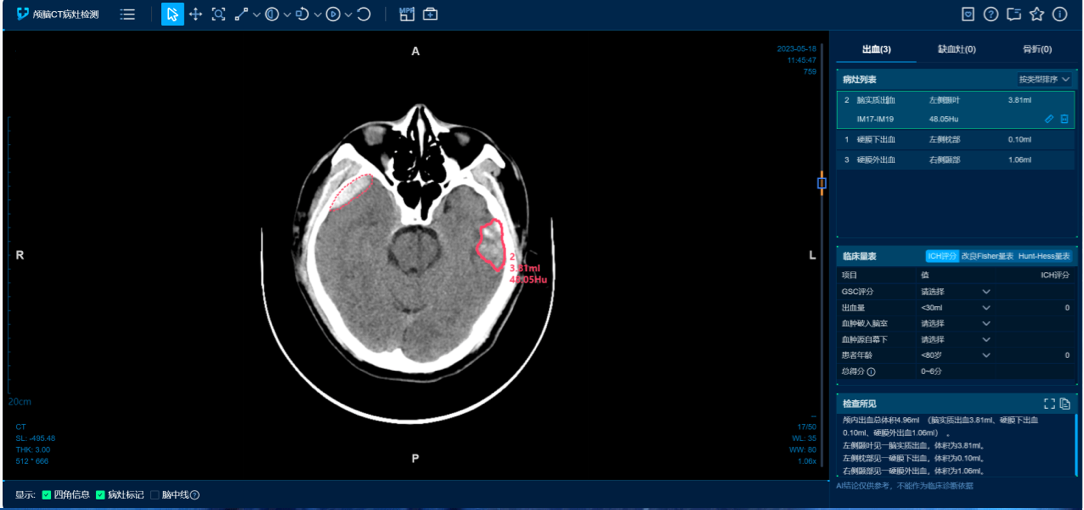
Task: Open the list menu icon
Action: tap(128, 14)
